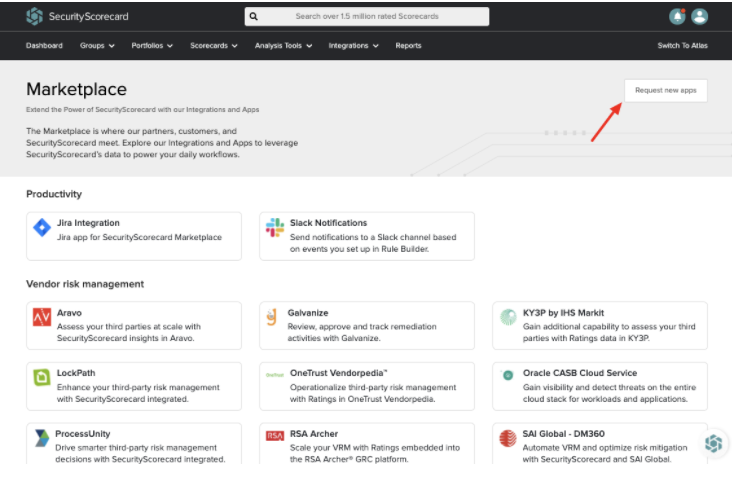
Task: Click the Slack Notifications logo icon
Action: (x=275, y=227)
